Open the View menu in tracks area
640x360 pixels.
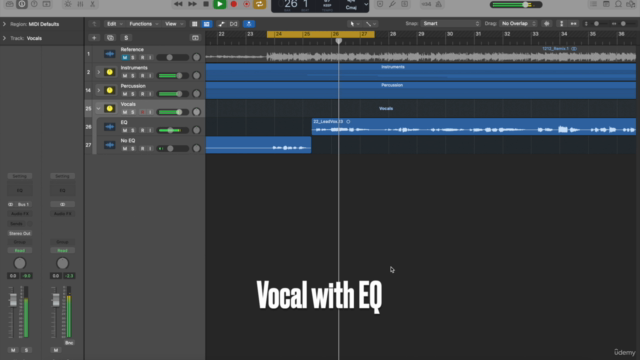(x=173, y=24)
